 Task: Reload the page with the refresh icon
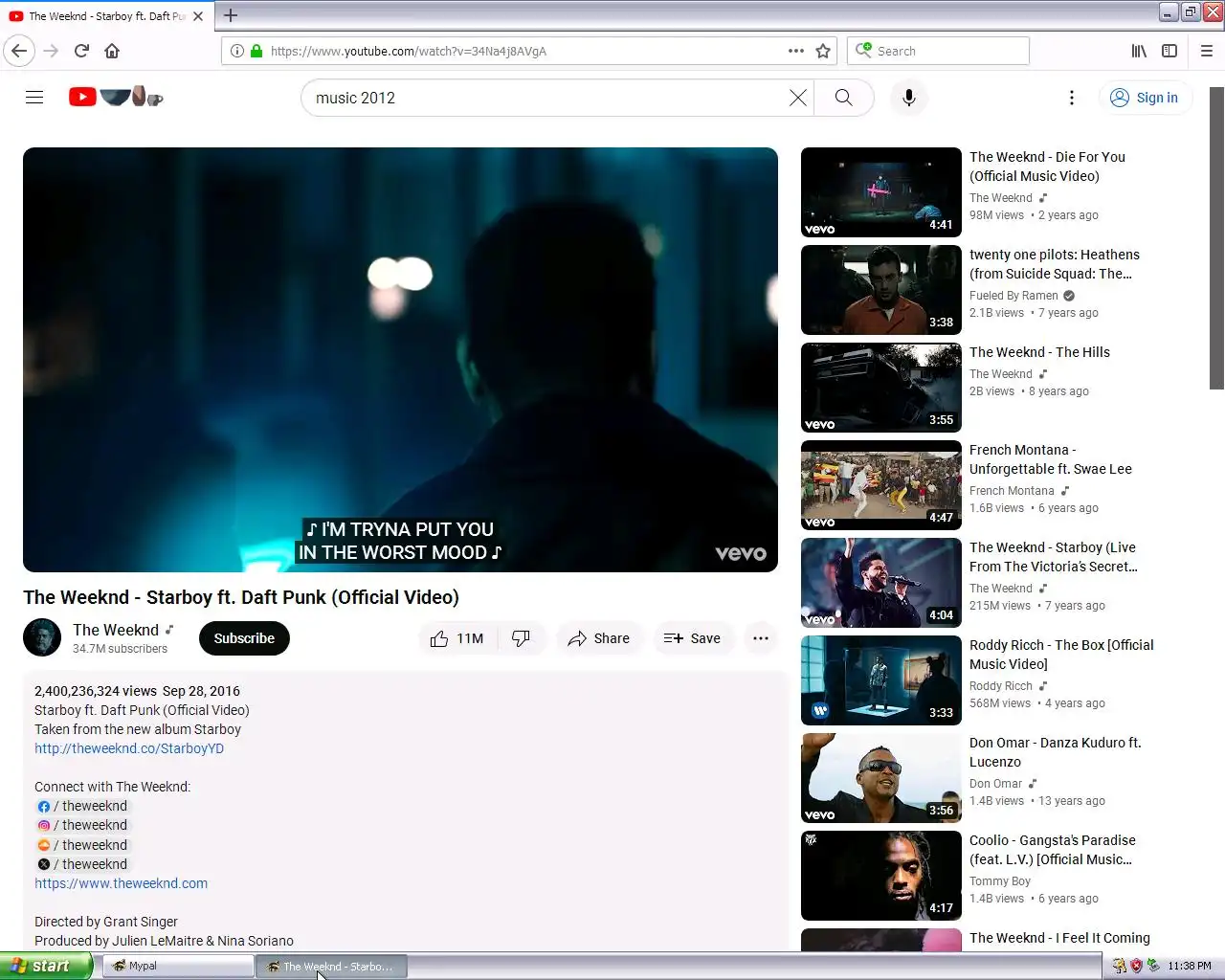[81, 51]
